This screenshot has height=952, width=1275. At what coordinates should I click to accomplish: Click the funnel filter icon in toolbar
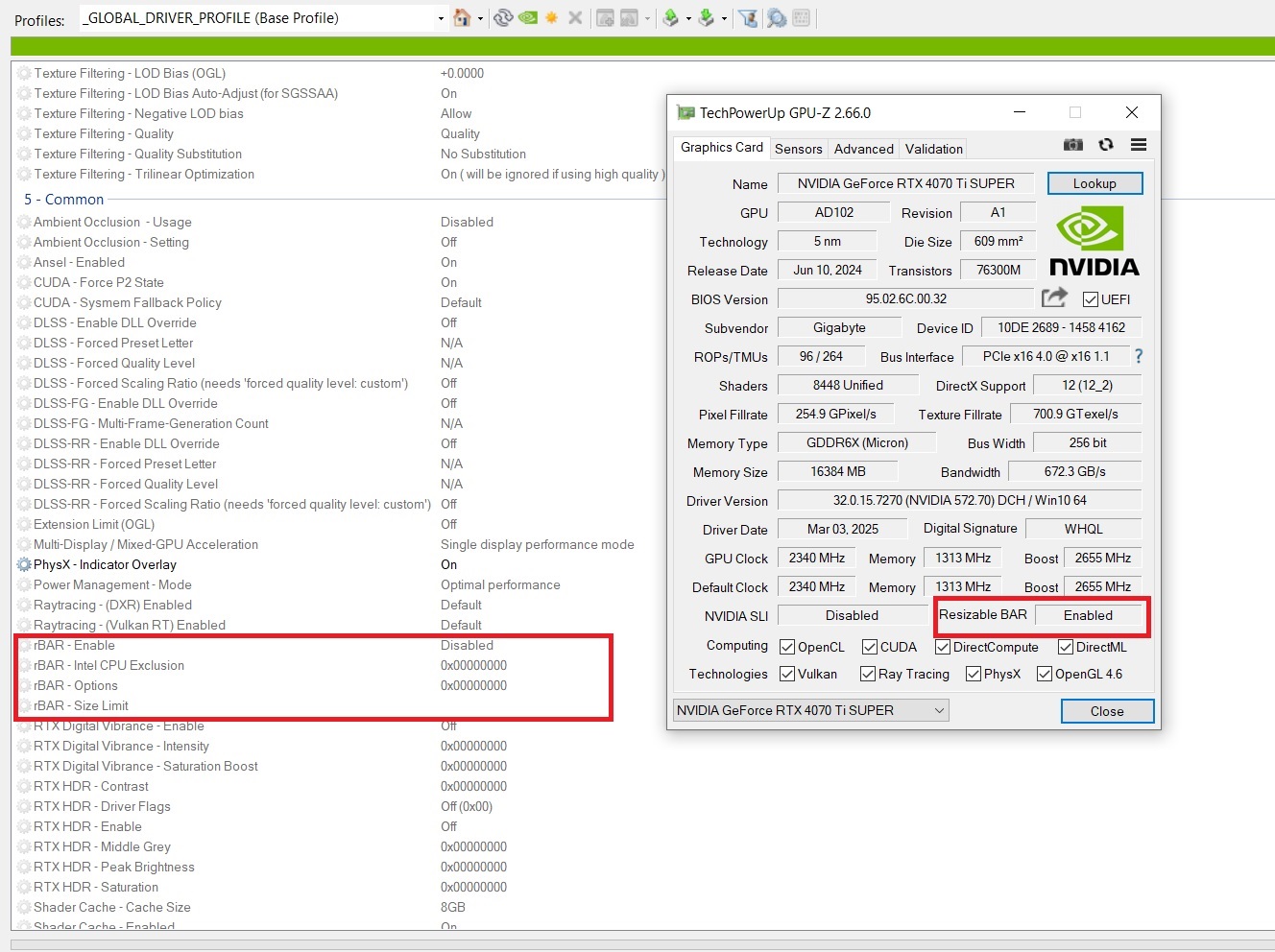pos(749,17)
